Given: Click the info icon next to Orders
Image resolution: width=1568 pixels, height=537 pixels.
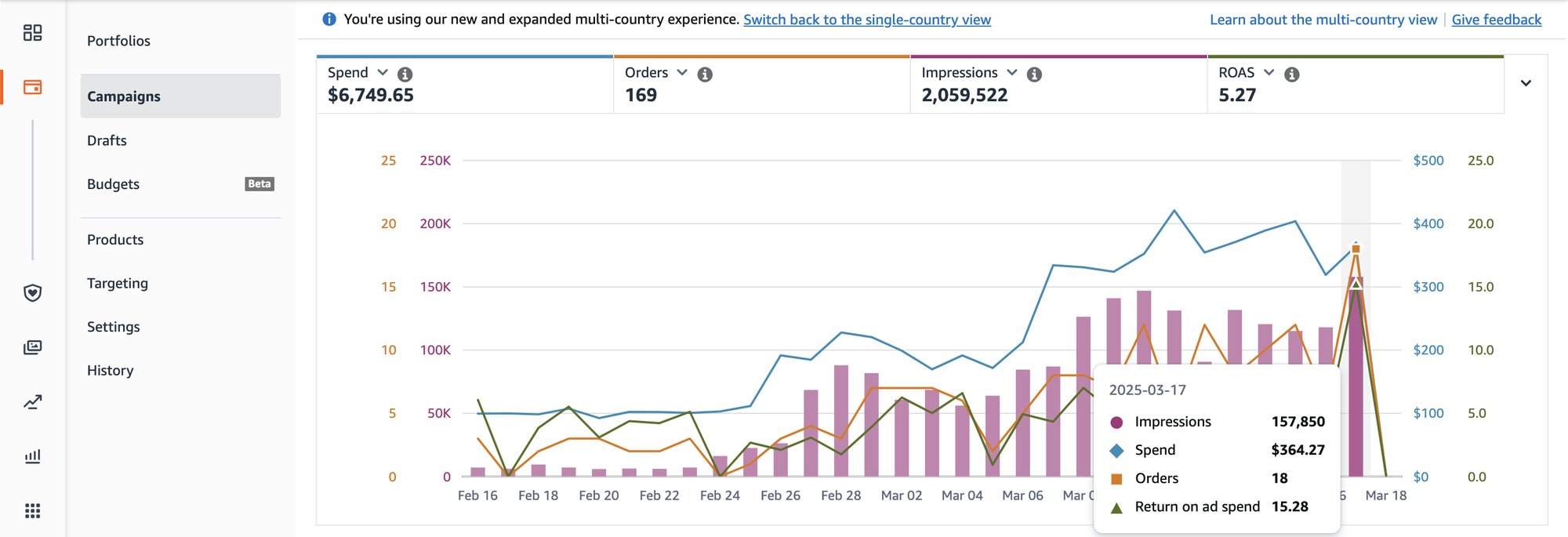Looking at the screenshot, I should tap(705, 74).
